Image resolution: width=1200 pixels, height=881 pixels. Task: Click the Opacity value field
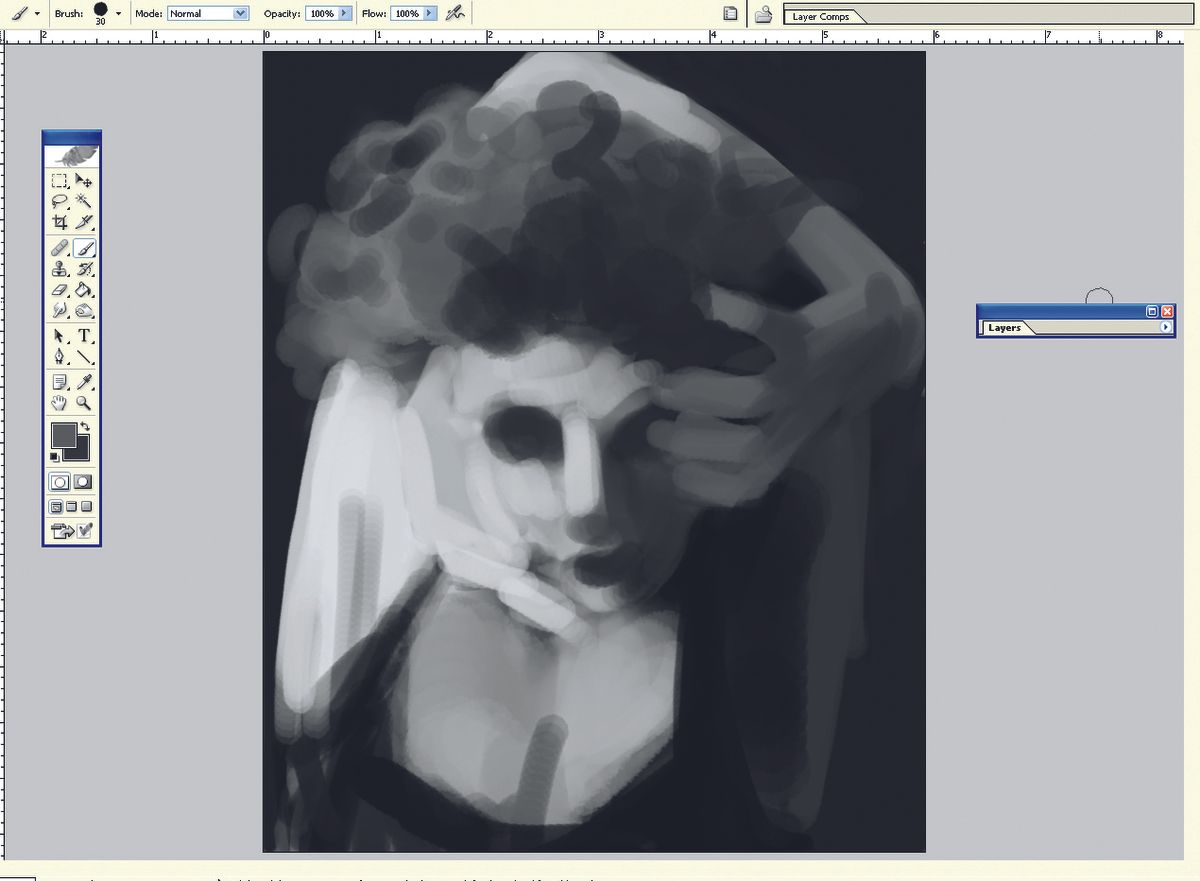coord(322,14)
